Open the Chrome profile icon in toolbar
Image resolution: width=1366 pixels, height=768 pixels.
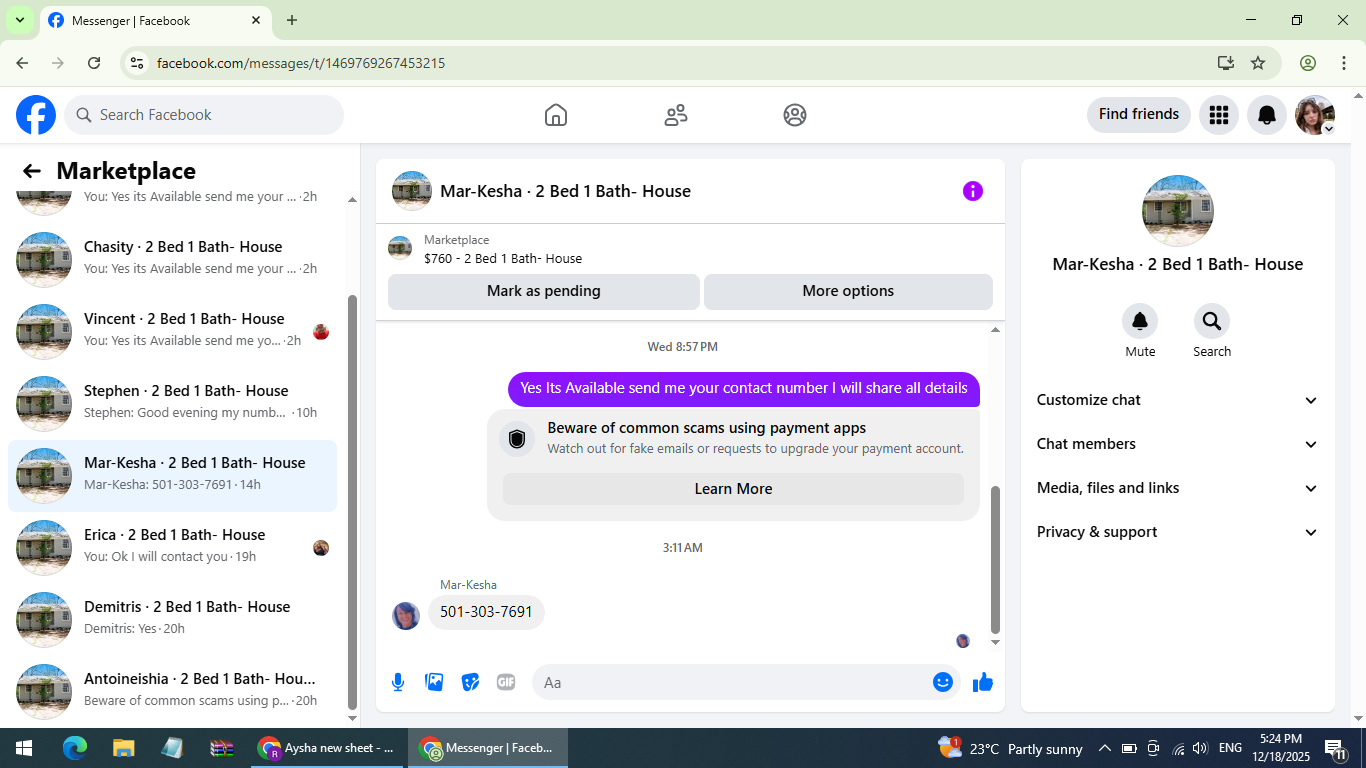(x=1308, y=63)
